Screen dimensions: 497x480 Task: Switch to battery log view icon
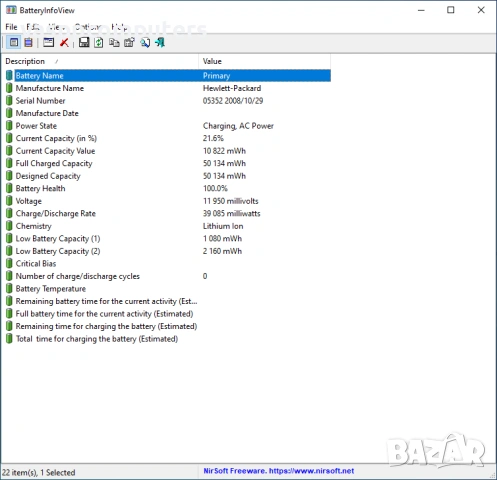click(x=29, y=42)
